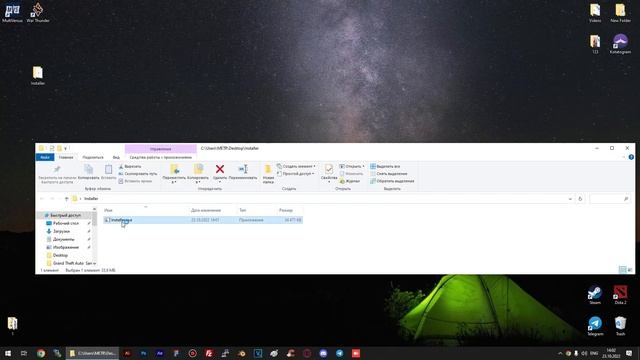Open Downloads (Загрузки) in sidebar

(x=61, y=231)
